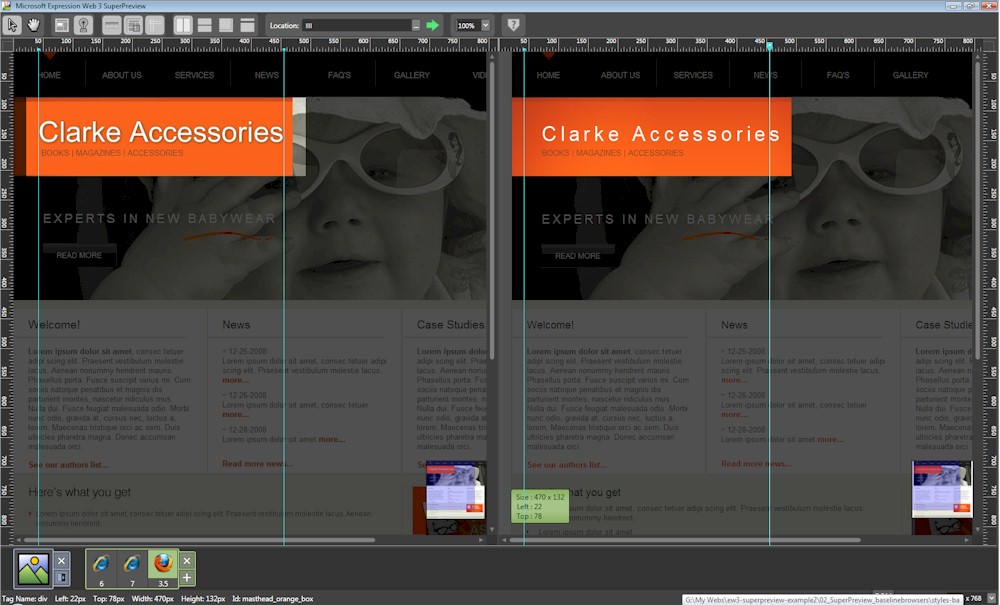
Task: Activate the hand panning mode tool
Action: (34, 26)
